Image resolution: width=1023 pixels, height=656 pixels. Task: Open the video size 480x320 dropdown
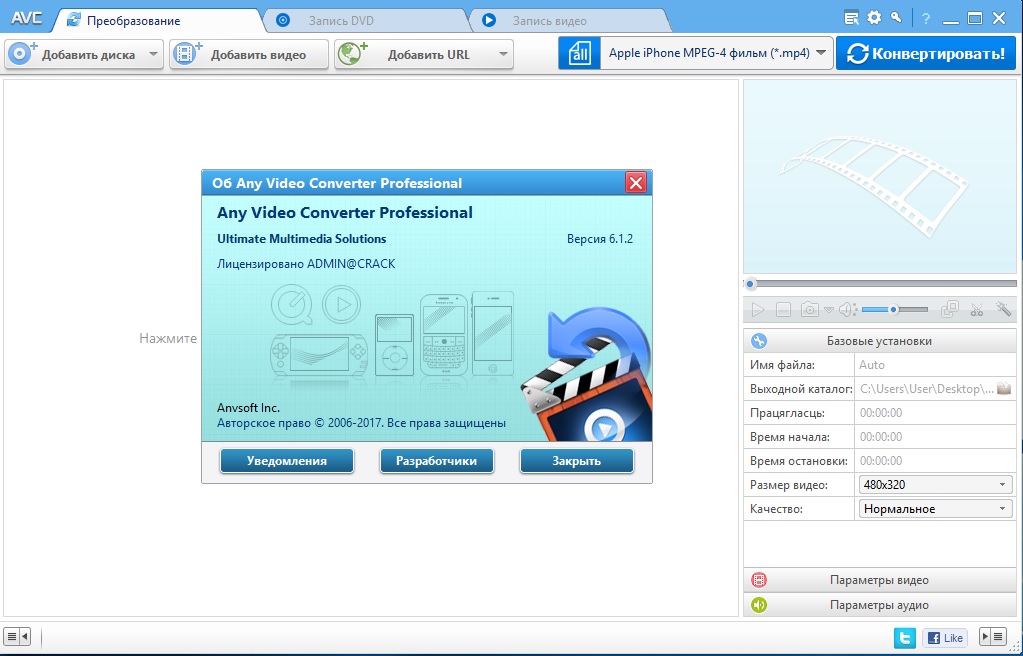click(x=935, y=485)
